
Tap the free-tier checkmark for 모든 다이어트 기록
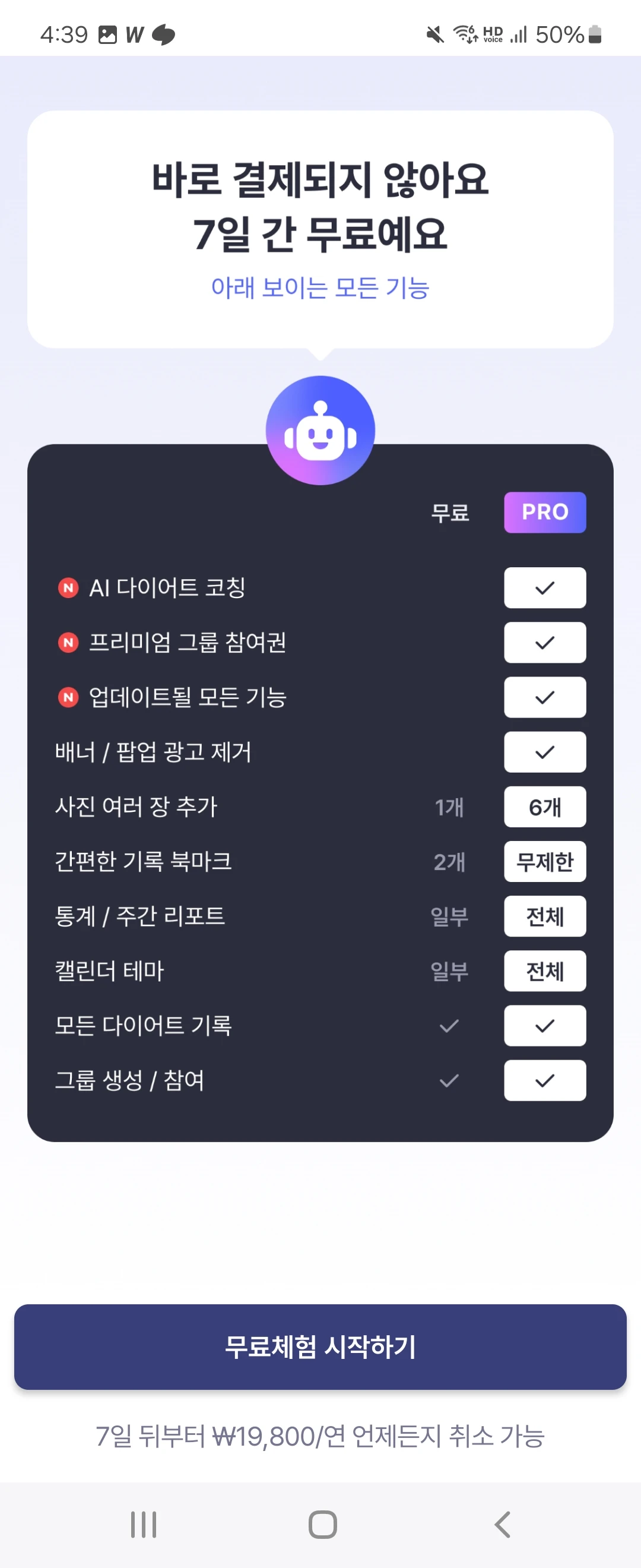(x=449, y=1026)
